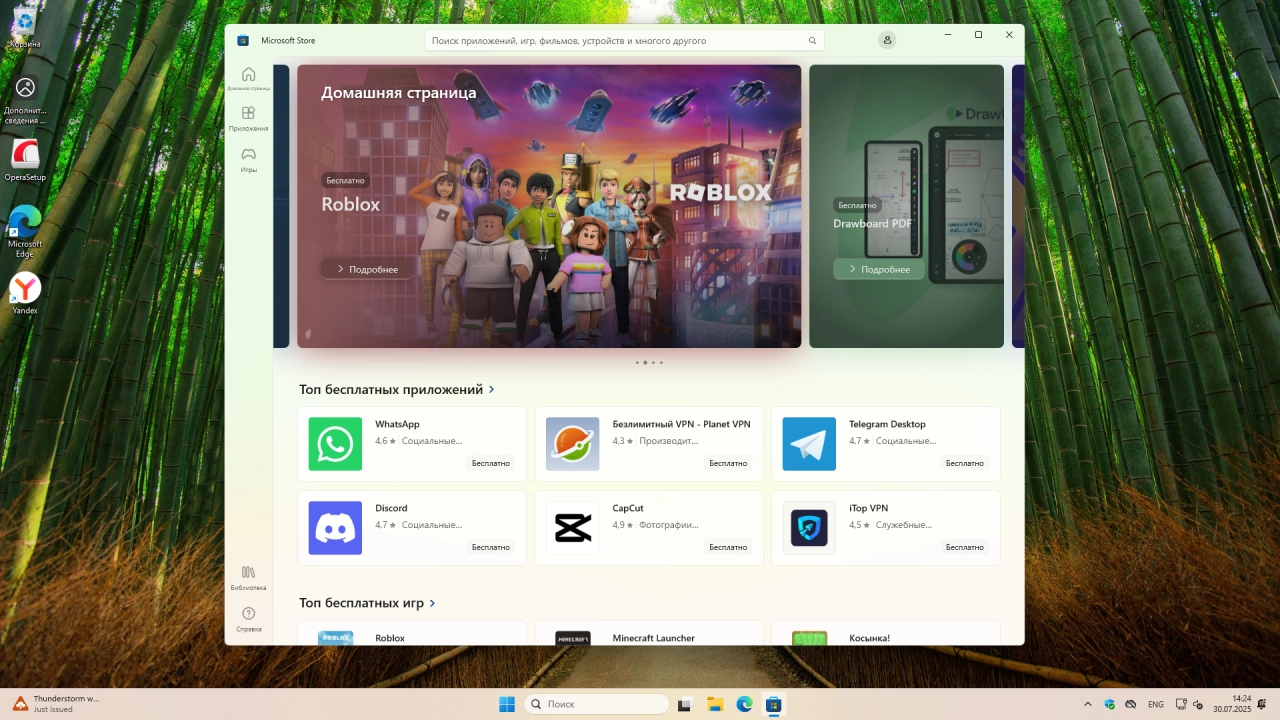This screenshot has width=1280, height=720.
Task: Open the Домашняя страница sidebar tab
Action: [248, 78]
